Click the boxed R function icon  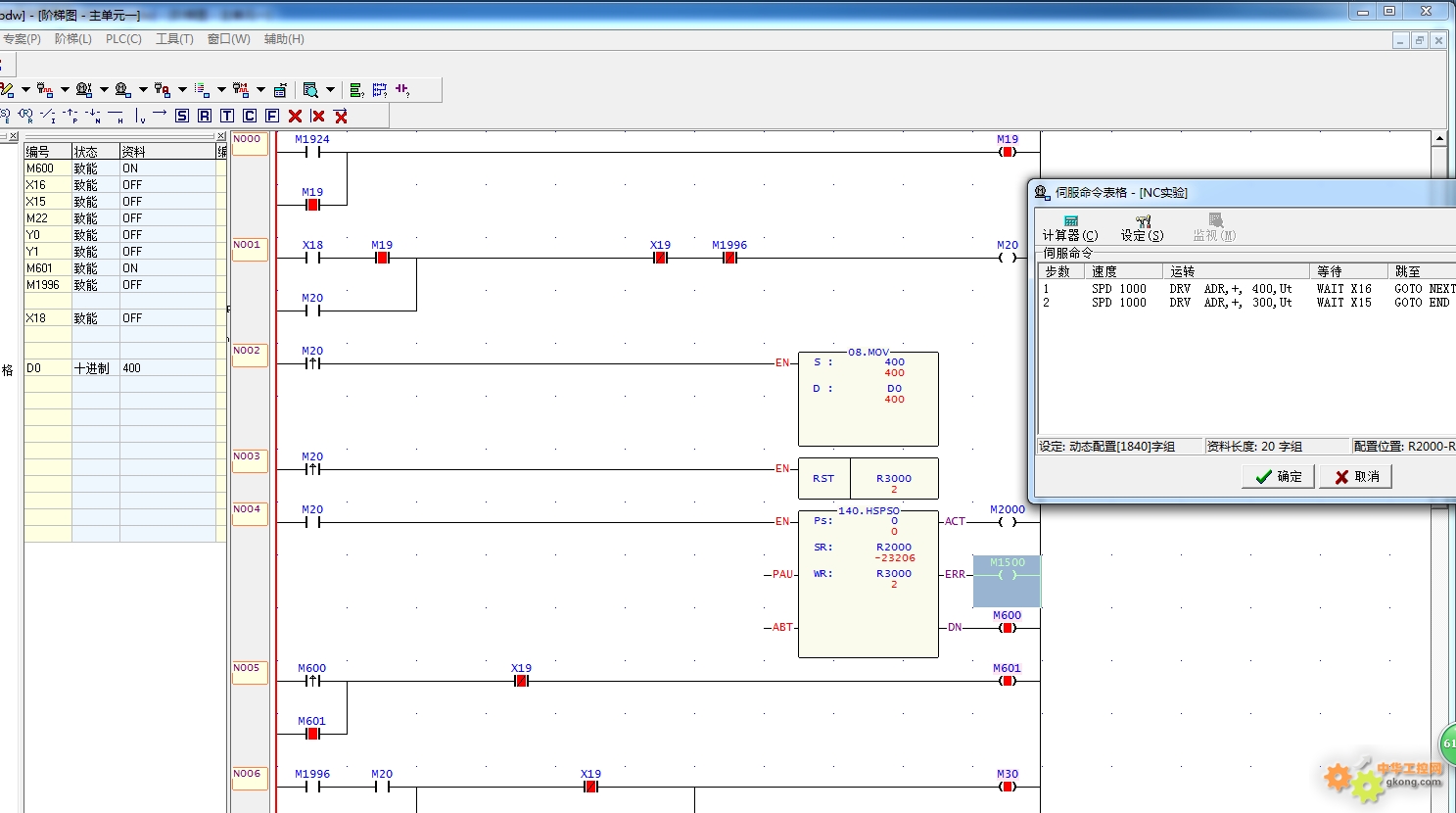point(205,116)
